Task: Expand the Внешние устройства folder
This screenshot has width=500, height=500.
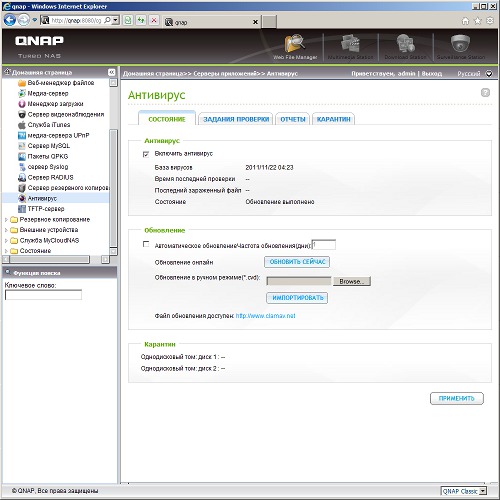Action: point(6,230)
